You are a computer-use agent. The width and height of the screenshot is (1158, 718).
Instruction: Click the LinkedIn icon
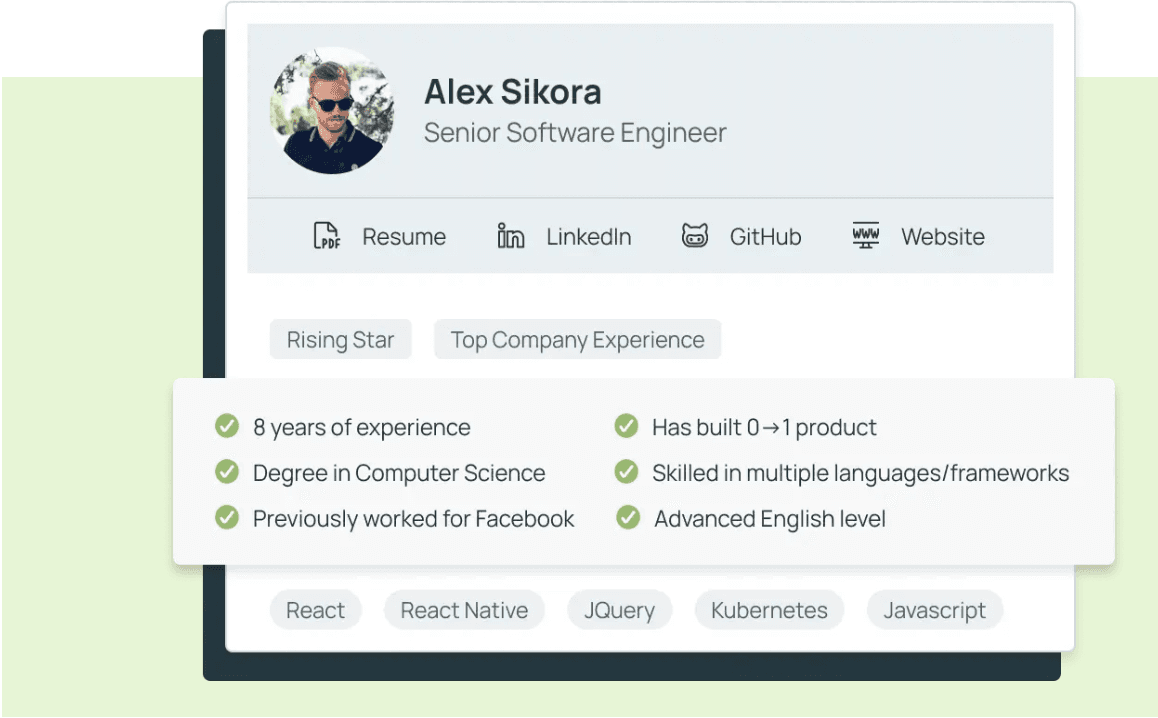510,236
